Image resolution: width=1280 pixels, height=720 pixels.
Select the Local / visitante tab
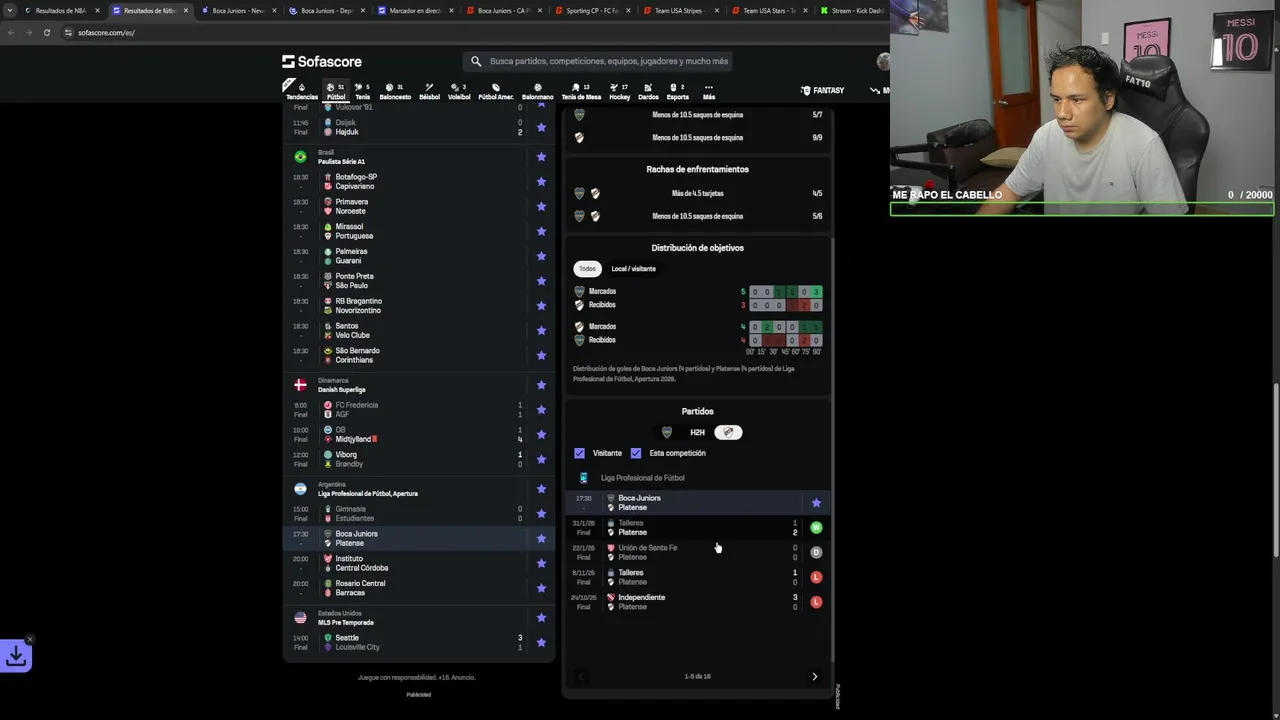(x=634, y=269)
